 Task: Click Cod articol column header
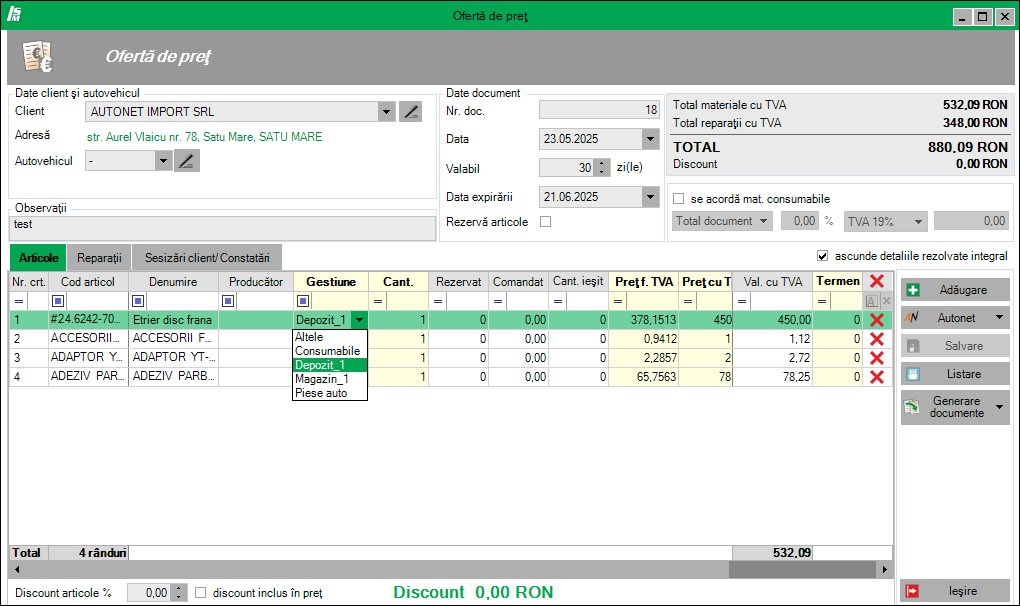[88, 282]
